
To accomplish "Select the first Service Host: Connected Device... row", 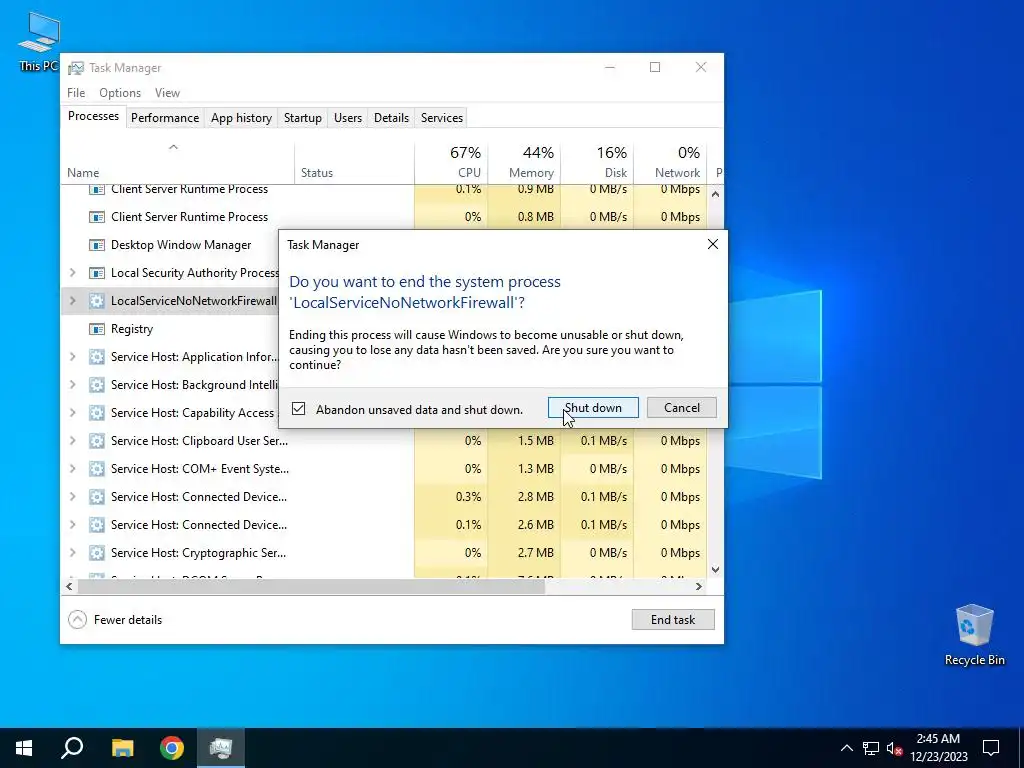I will tap(384, 497).
